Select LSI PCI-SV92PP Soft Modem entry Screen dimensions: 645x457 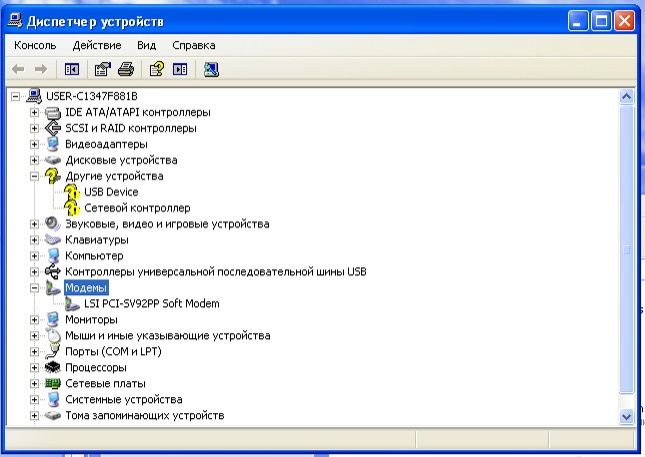(152, 304)
